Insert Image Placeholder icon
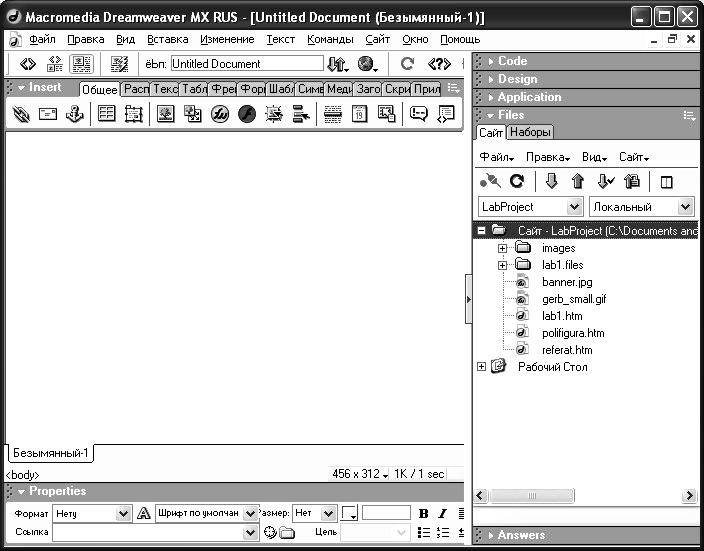This screenshot has width=704, height=551. pos(193,114)
